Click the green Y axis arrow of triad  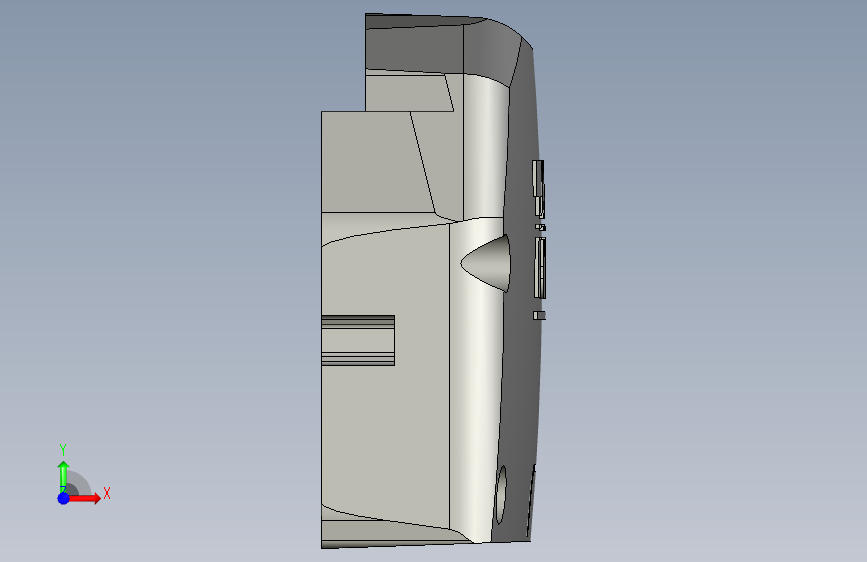[64, 476]
